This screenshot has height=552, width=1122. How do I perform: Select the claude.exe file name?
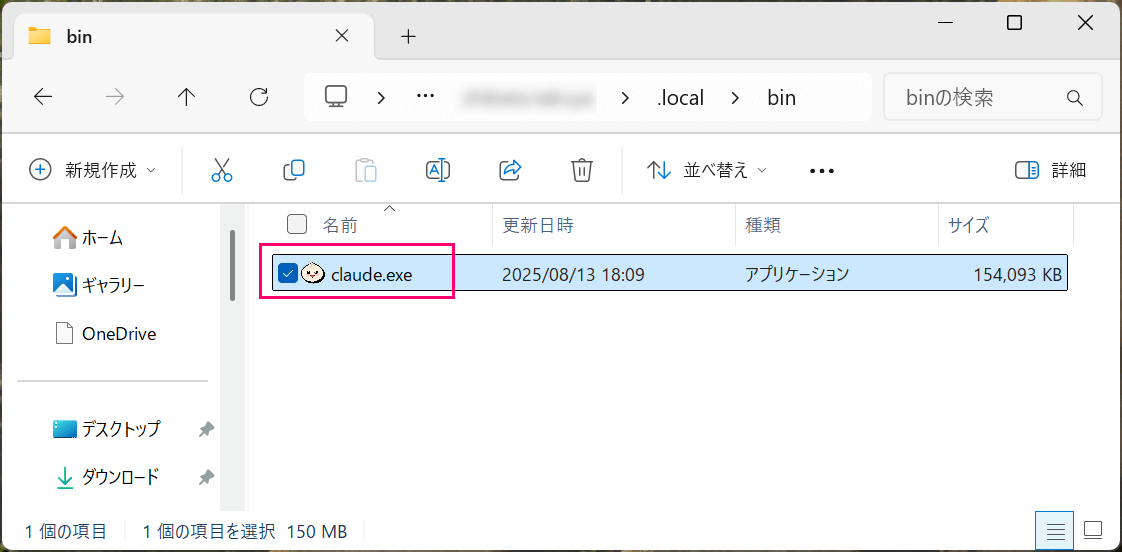pos(371,273)
